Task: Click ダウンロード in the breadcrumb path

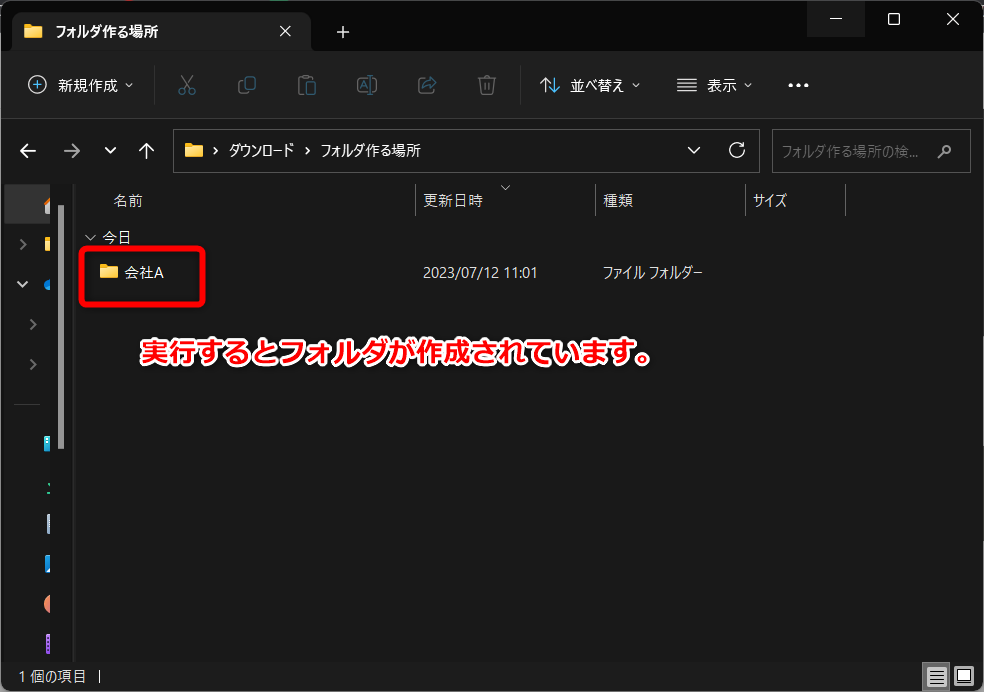Action: point(261,151)
